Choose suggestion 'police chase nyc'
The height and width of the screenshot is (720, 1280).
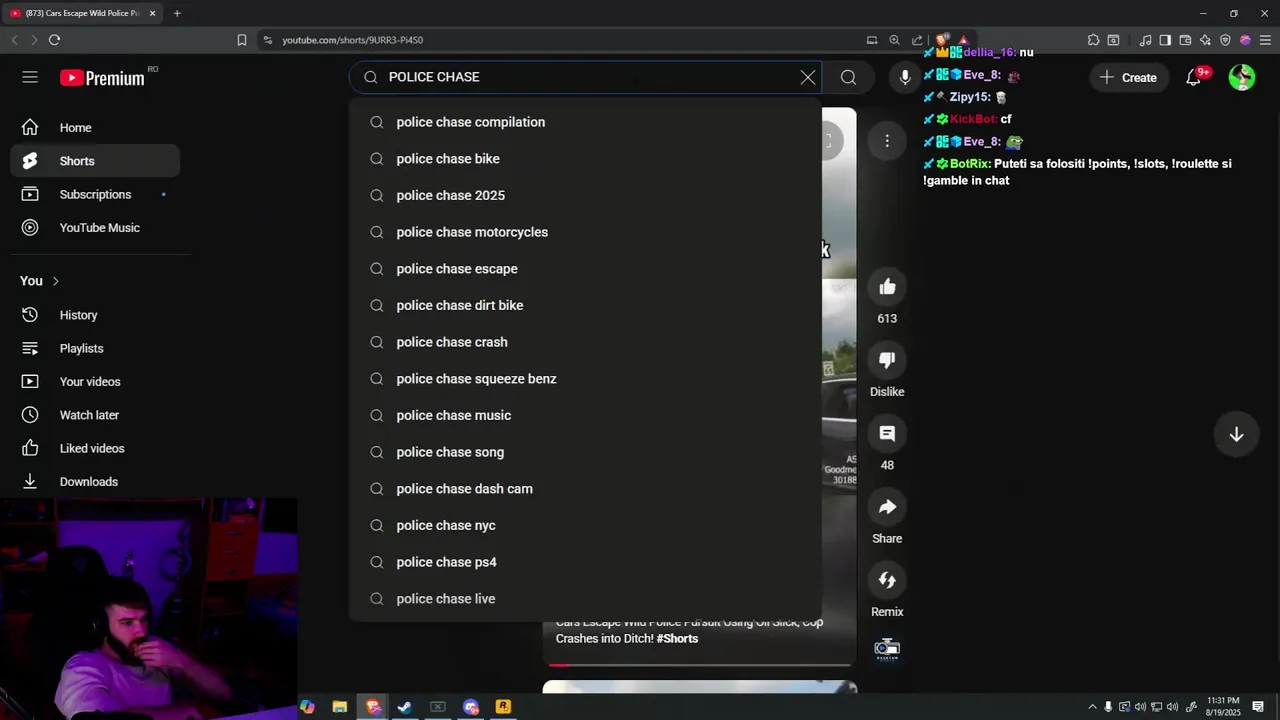click(585, 525)
